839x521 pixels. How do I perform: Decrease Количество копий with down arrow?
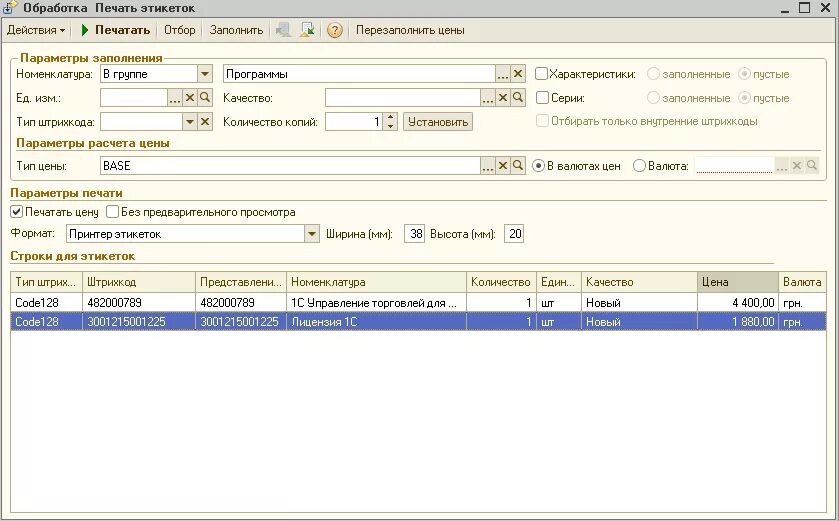coord(391,126)
